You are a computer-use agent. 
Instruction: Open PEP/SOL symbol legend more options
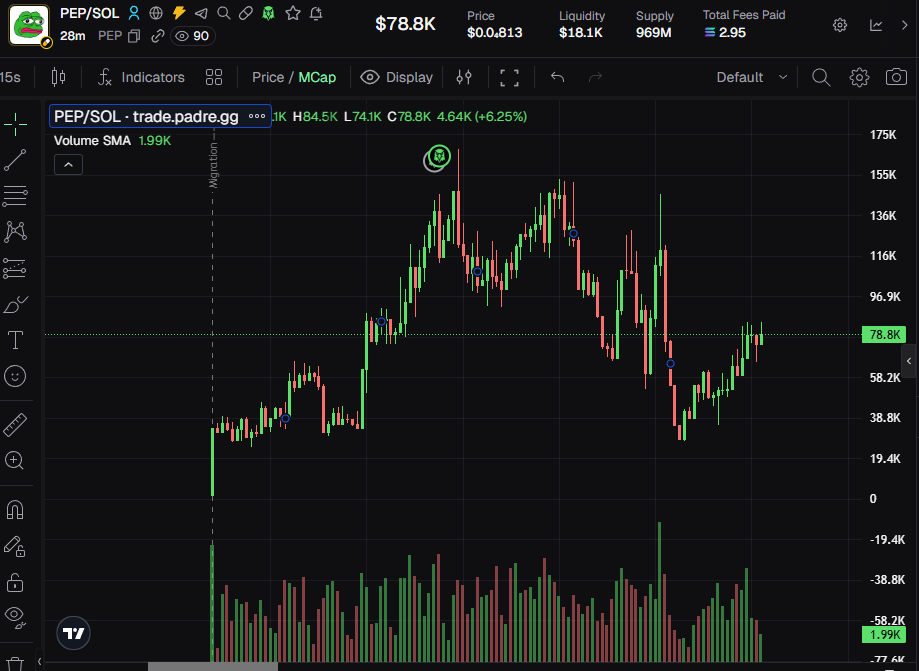click(257, 116)
